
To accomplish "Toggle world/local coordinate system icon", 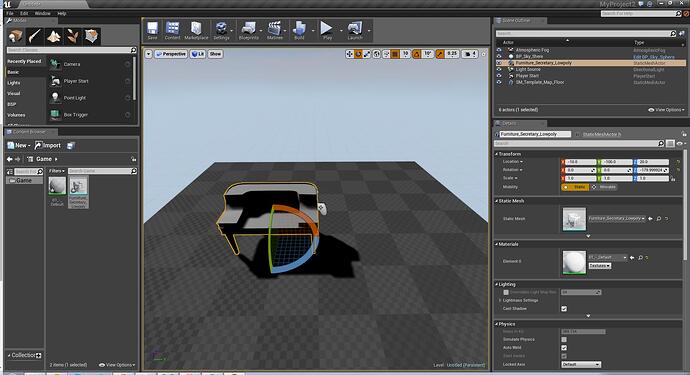I will point(377,54).
